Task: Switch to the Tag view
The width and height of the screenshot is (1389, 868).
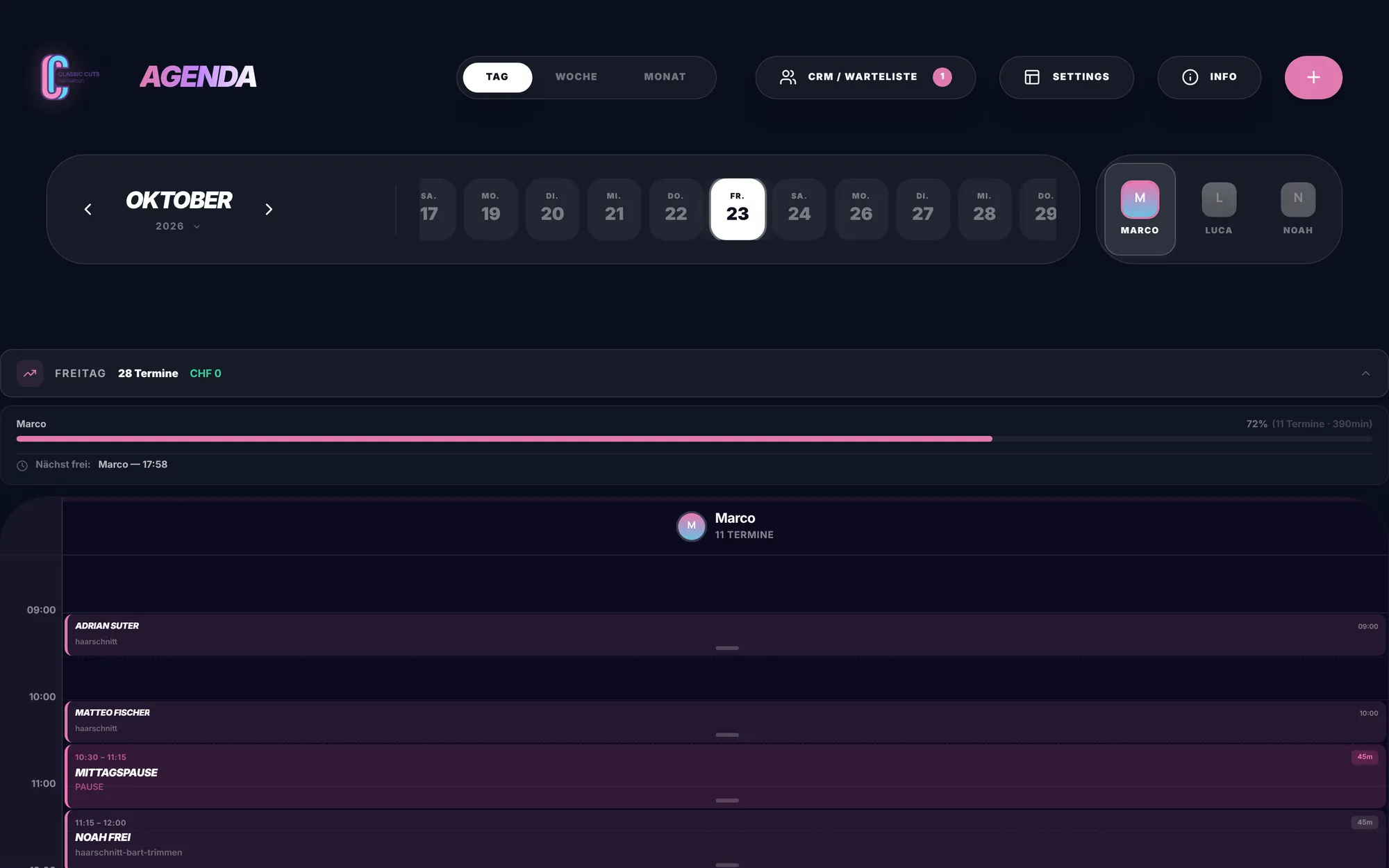Action: [x=497, y=77]
